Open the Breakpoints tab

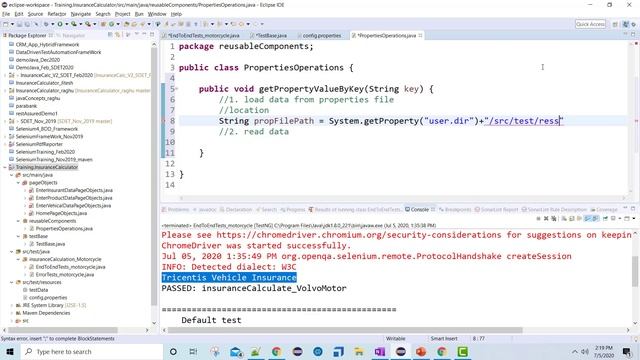[455, 209]
